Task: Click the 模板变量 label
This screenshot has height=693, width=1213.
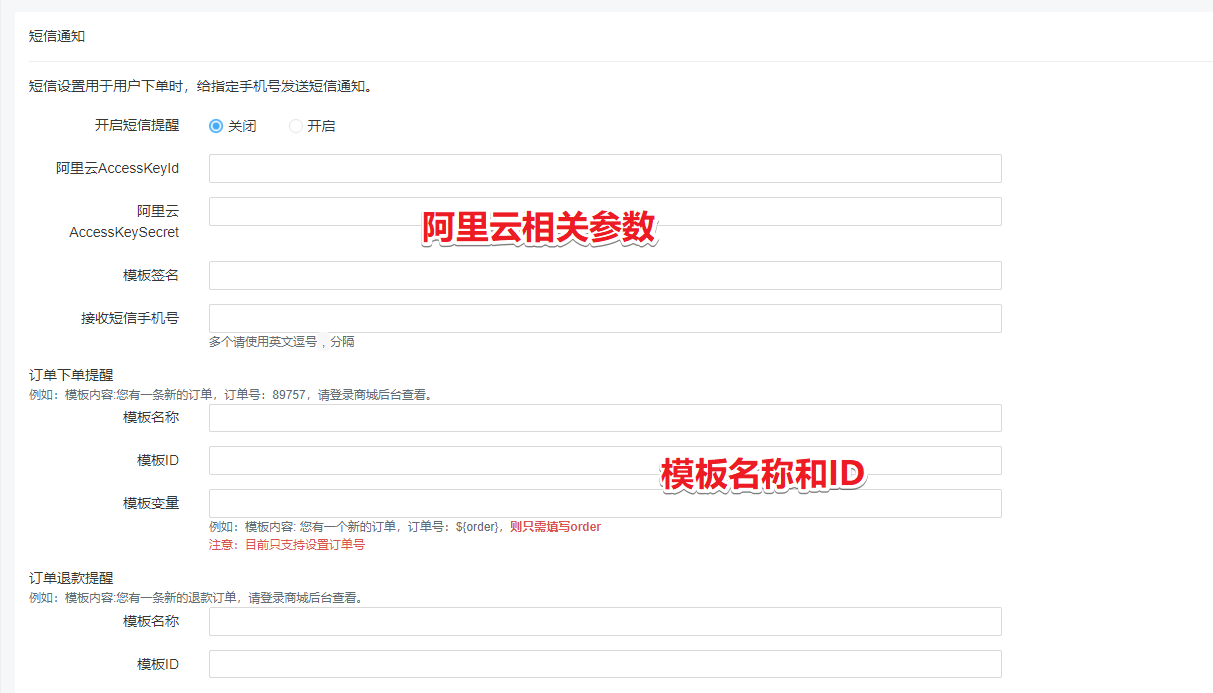Action: (151, 503)
